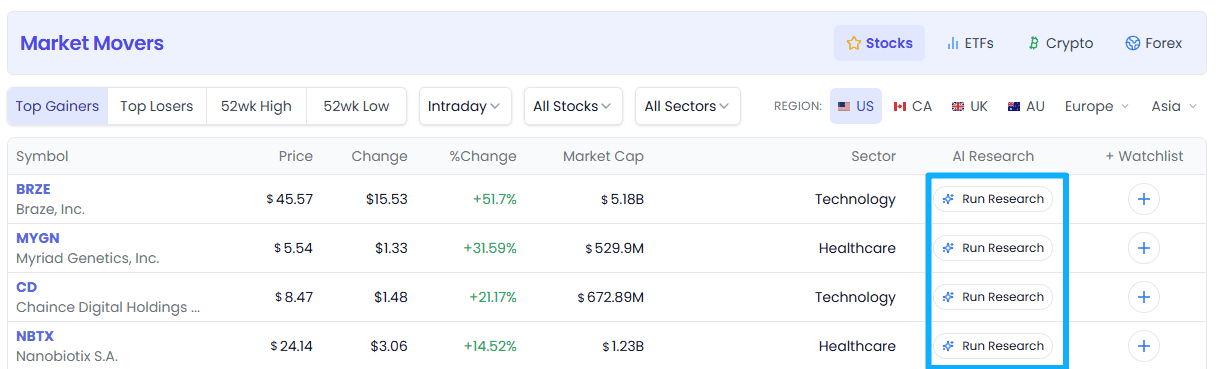Open the BRZE ticker link
This screenshot has width=1218, height=369.
[x=33, y=189]
